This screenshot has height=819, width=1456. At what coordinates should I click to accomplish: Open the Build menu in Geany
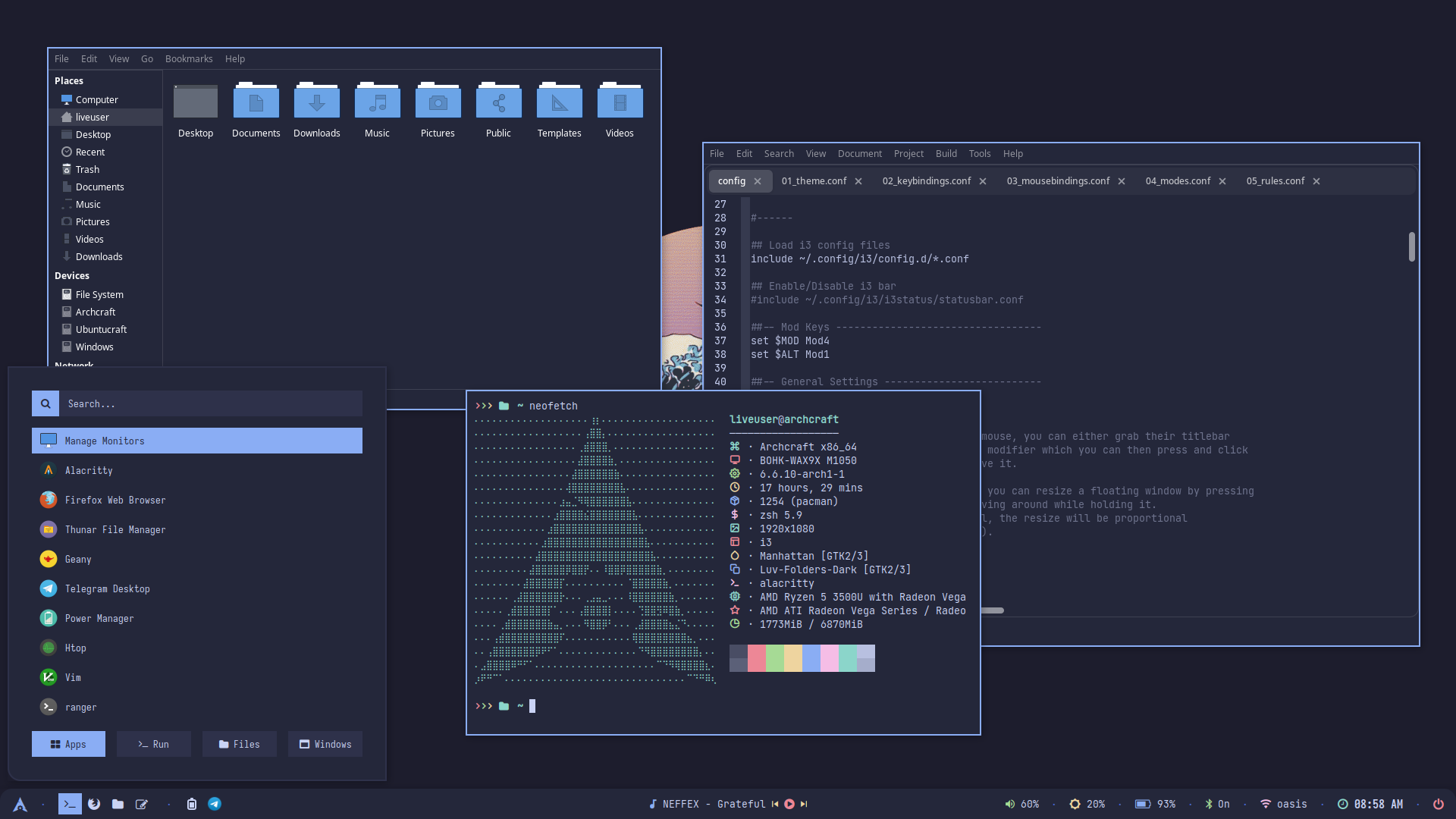pyautogui.click(x=946, y=154)
